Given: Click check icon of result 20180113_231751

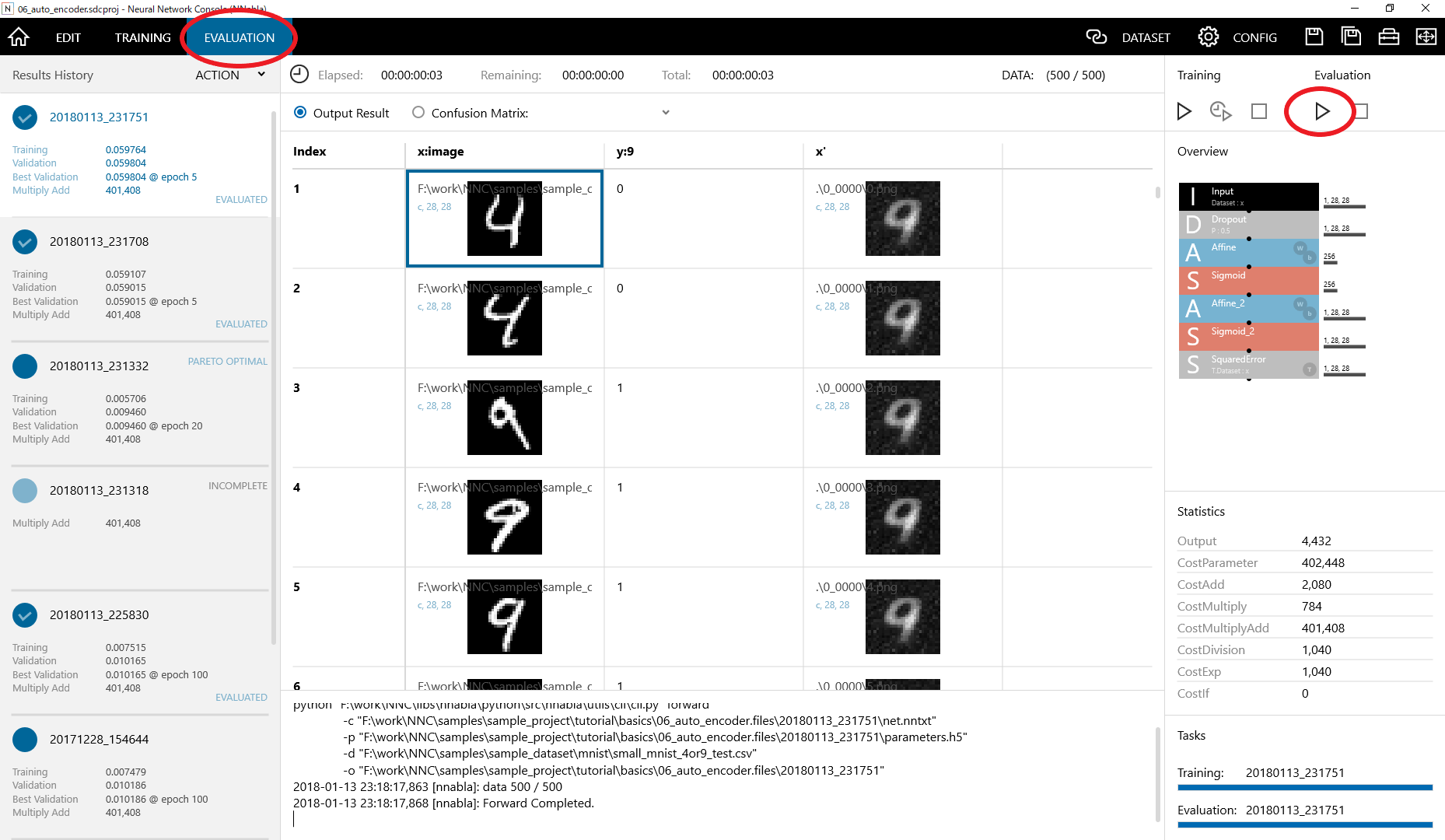Looking at the screenshot, I should coord(25,117).
